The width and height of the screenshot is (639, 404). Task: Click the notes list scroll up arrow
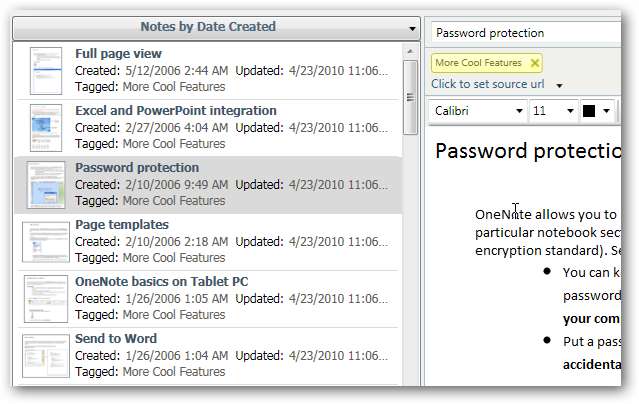(410, 50)
